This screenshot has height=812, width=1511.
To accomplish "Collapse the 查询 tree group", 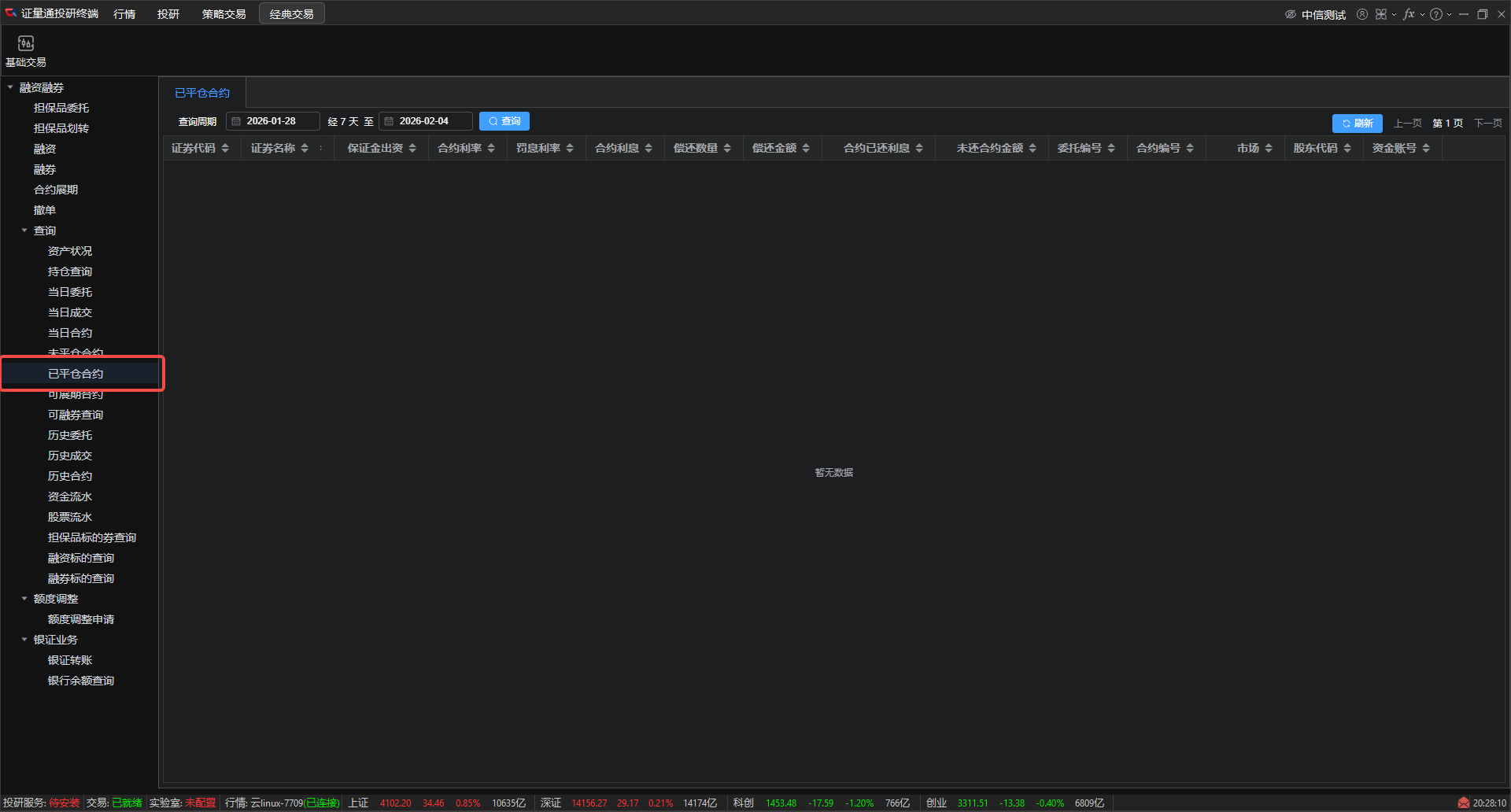I will (24, 231).
